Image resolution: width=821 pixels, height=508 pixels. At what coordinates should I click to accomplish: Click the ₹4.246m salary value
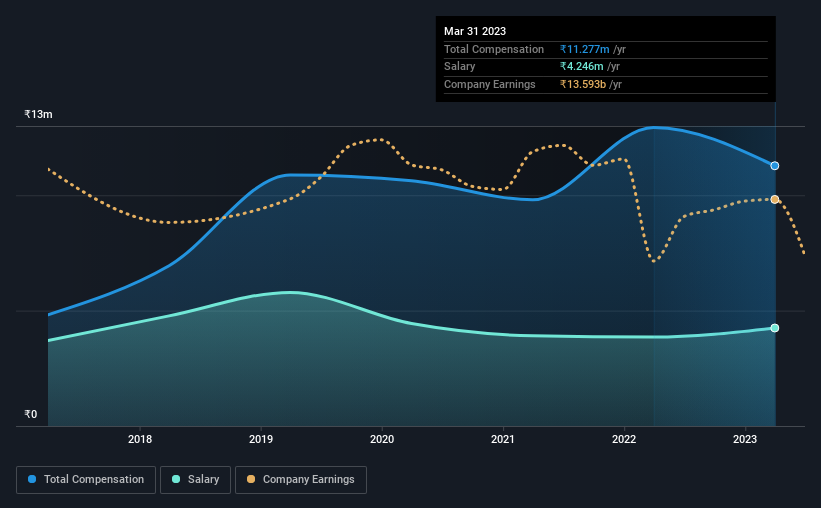pyautogui.click(x=581, y=67)
